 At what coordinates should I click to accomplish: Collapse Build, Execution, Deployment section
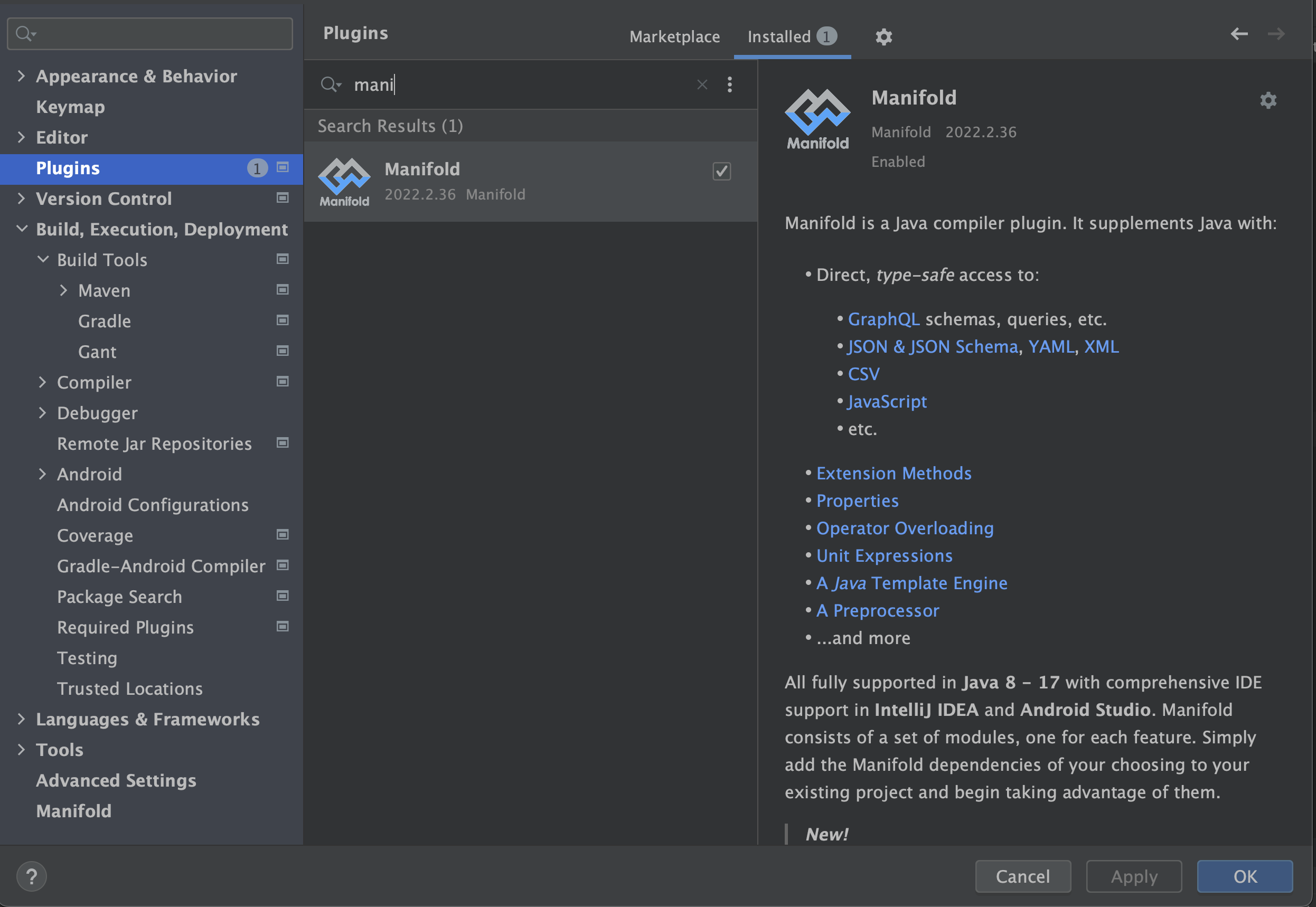click(x=22, y=229)
